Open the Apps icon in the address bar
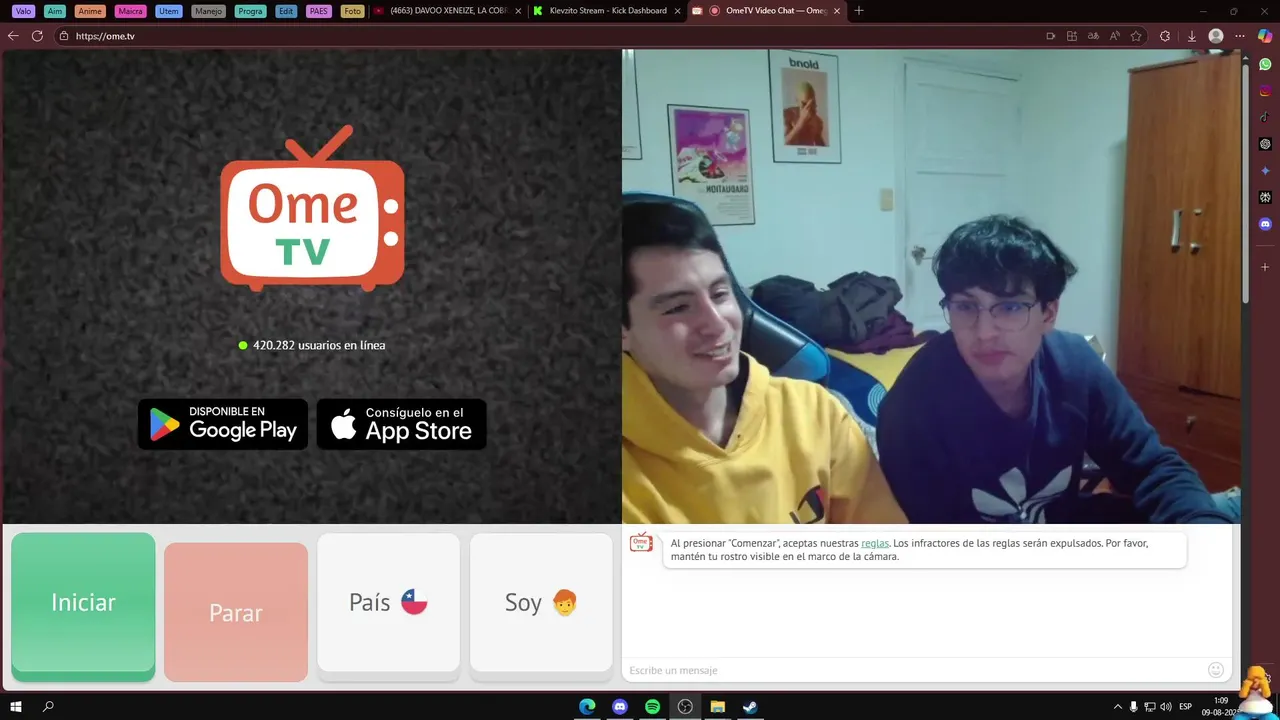The height and width of the screenshot is (720, 1280). (x=1072, y=36)
